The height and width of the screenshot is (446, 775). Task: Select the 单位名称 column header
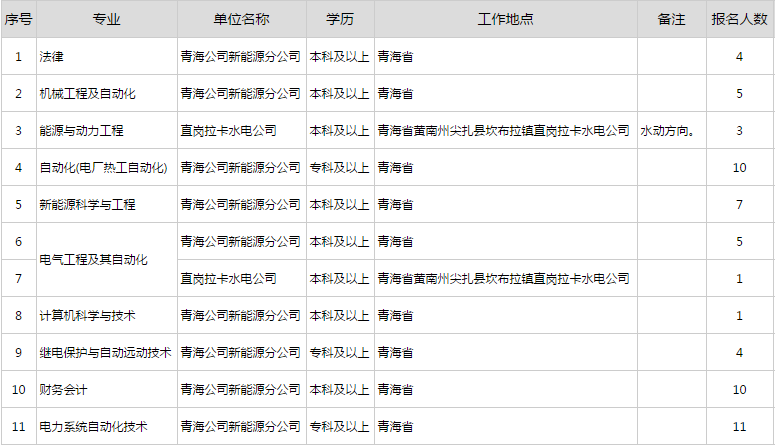pyautogui.click(x=241, y=20)
